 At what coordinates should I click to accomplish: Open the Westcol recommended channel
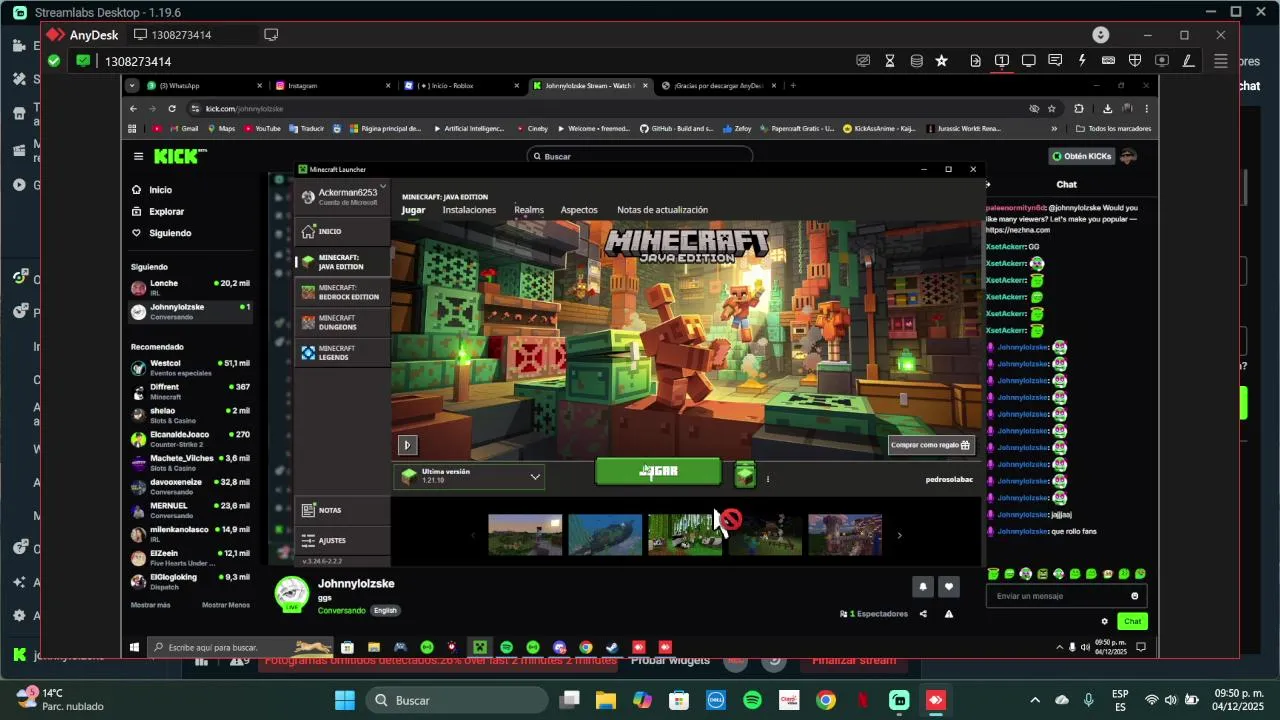pos(190,368)
